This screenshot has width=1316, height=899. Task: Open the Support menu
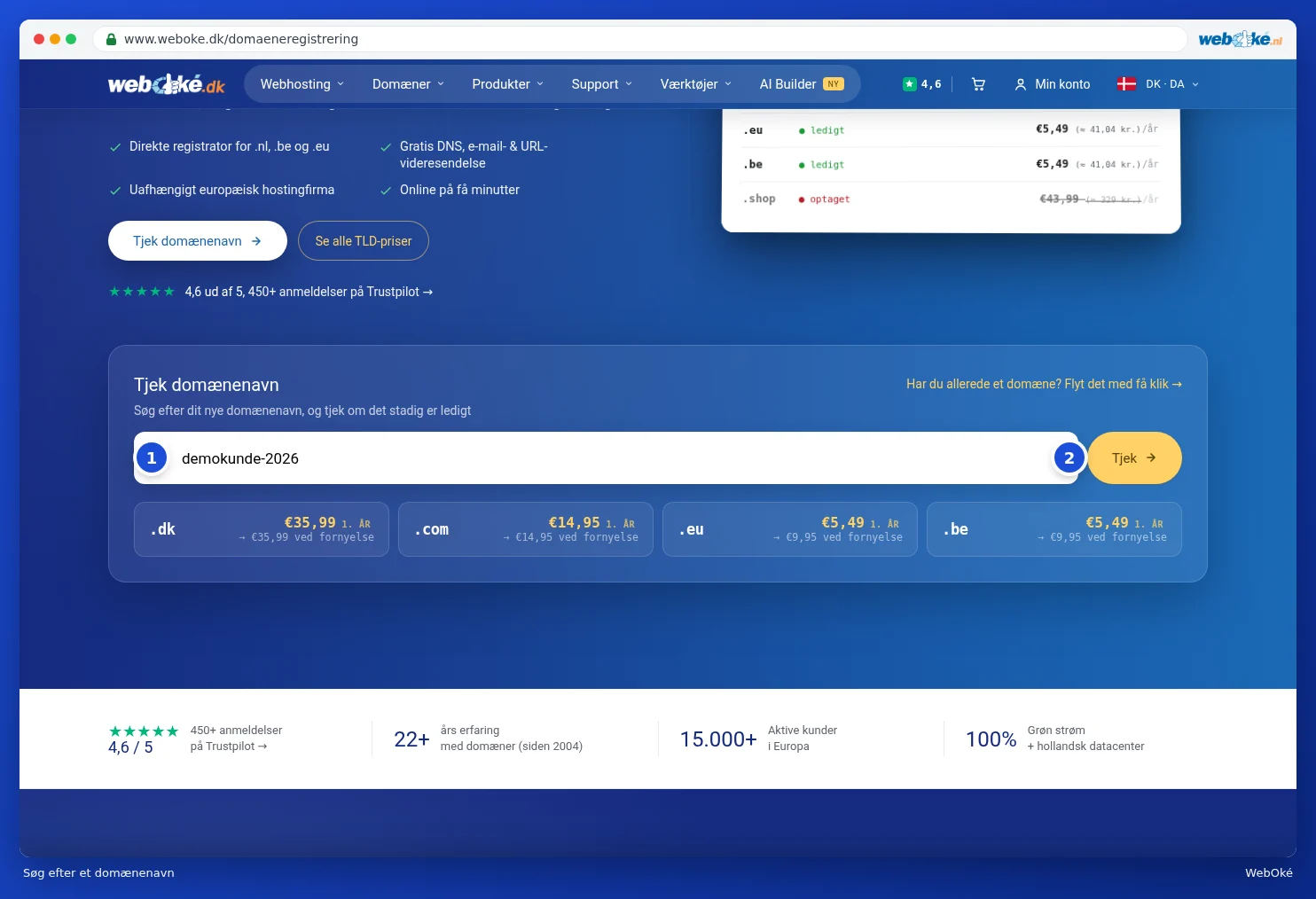point(602,84)
